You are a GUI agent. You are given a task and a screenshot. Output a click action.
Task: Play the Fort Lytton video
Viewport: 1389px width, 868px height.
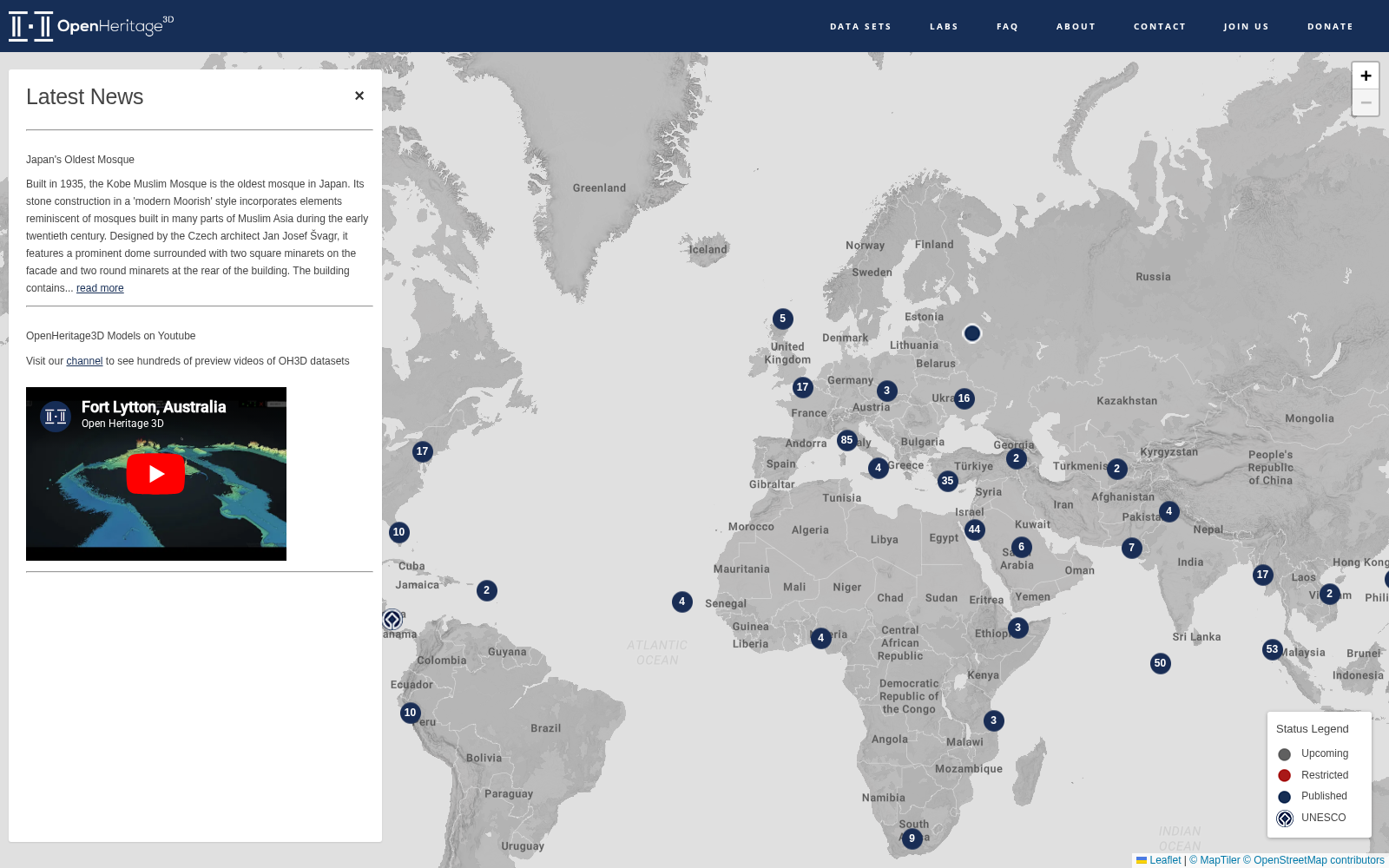click(x=156, y=473)
